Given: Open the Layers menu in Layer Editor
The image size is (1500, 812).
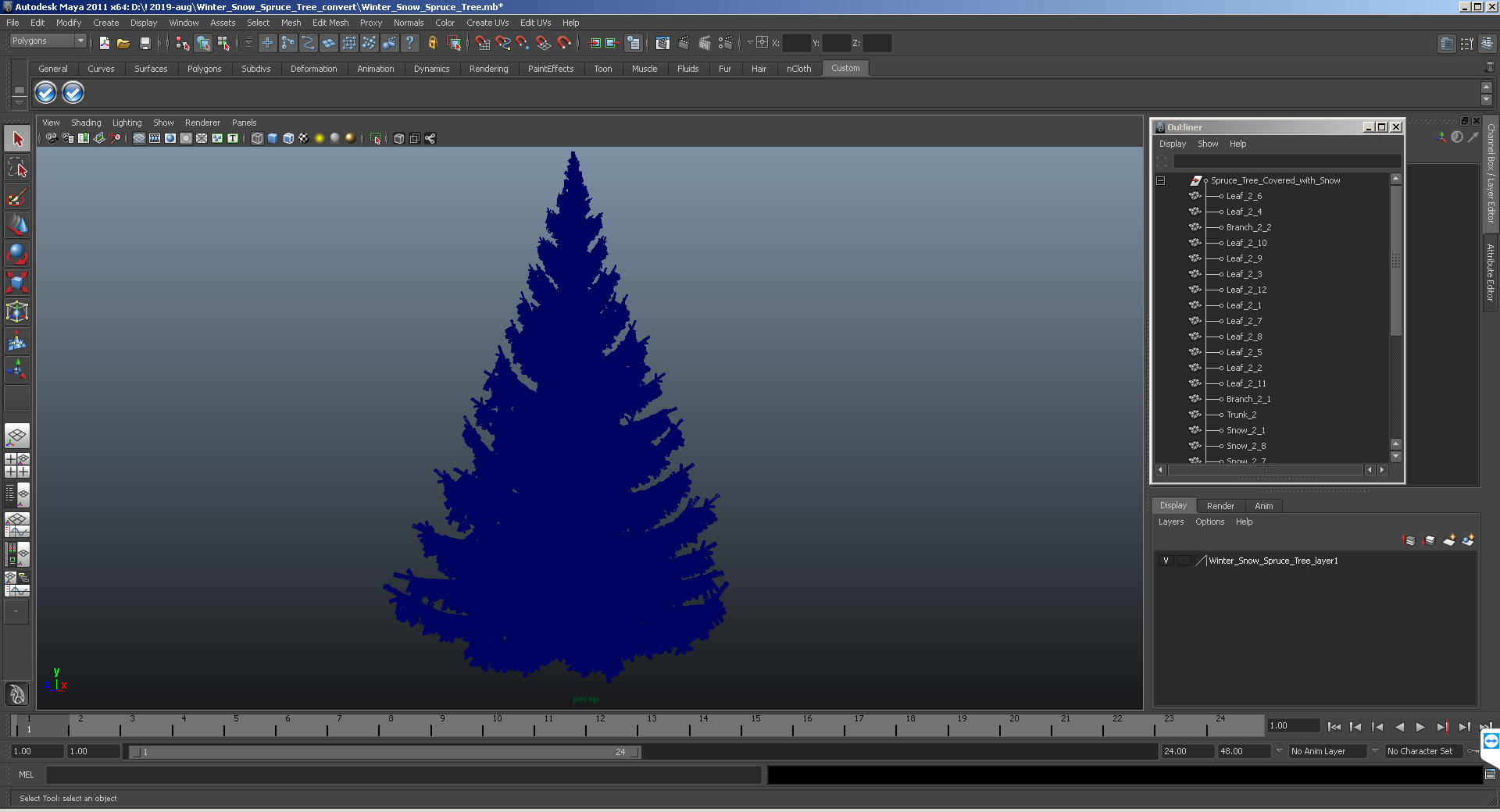Looking at the screenshot, I should click(1170, 522).
